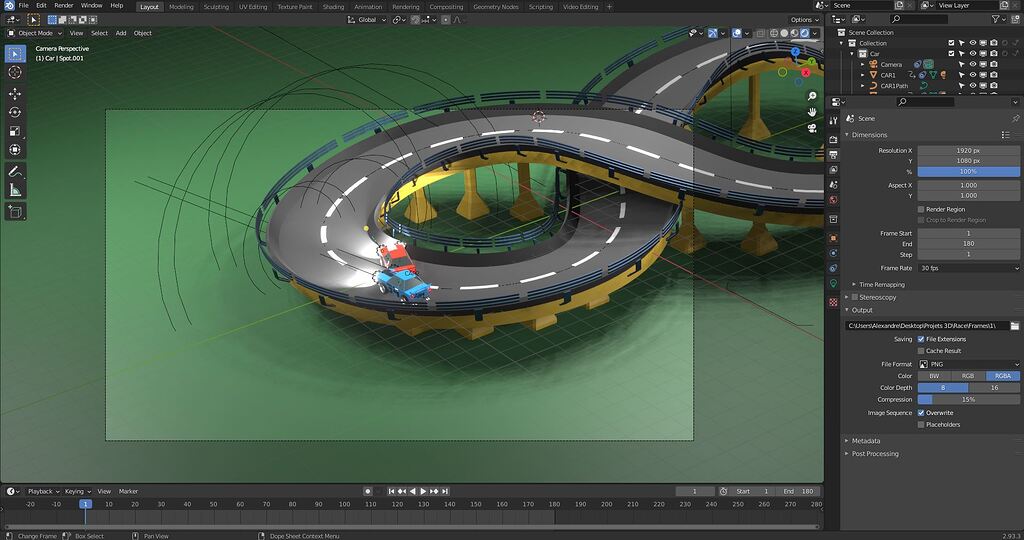Open the viewport Options dropdown
The image size is (1024, 540).
pyautogui.click(x=805, y=20)
